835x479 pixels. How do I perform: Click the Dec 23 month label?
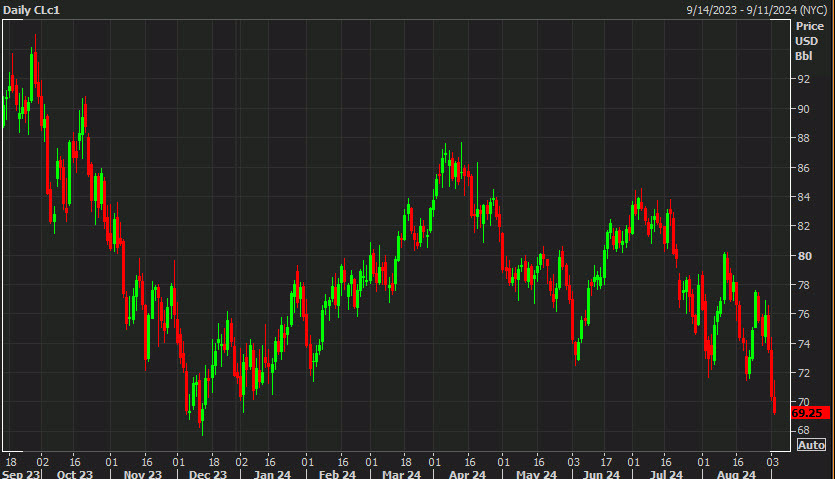coord(208,474)
